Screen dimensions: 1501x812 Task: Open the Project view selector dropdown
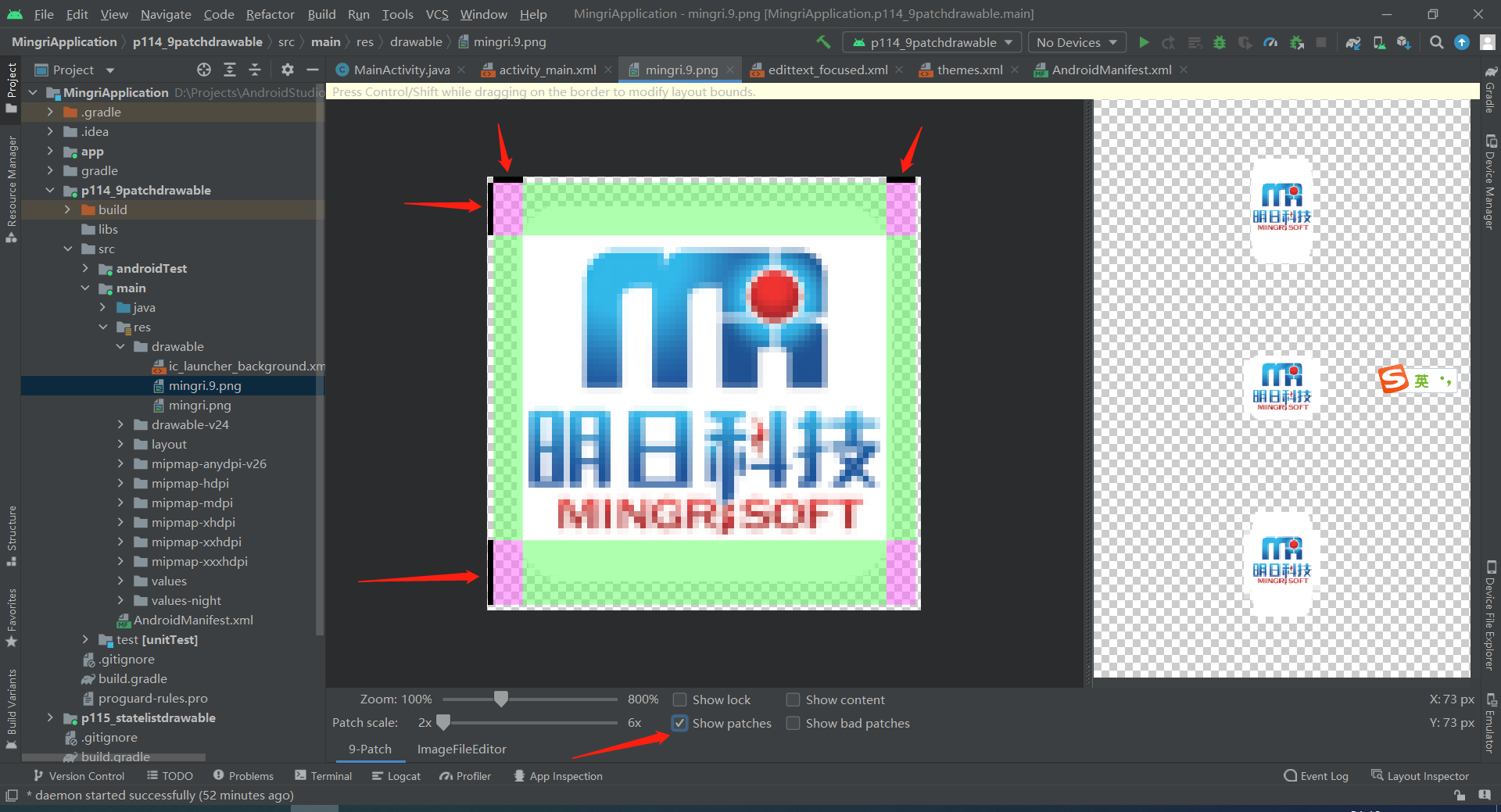coord(75,70)
